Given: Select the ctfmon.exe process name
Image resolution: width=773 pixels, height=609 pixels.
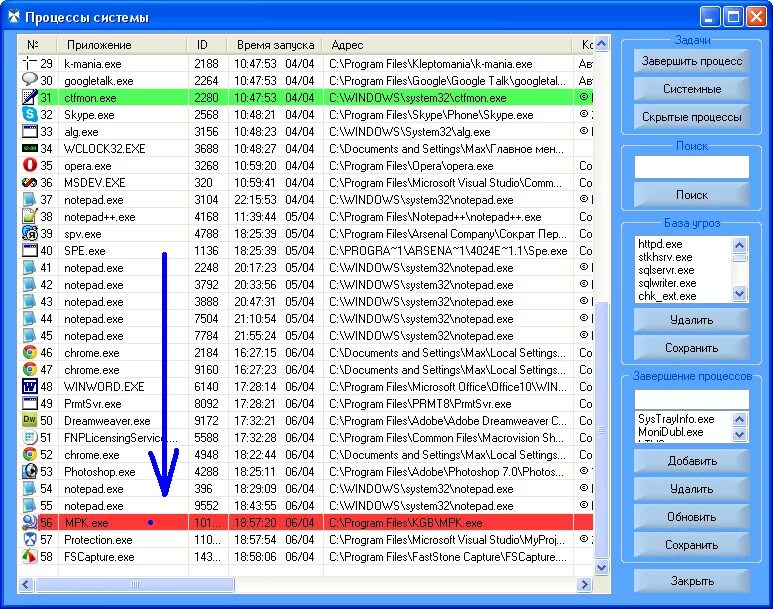Looking at the screenshot, I should click(x=90, y=98).
